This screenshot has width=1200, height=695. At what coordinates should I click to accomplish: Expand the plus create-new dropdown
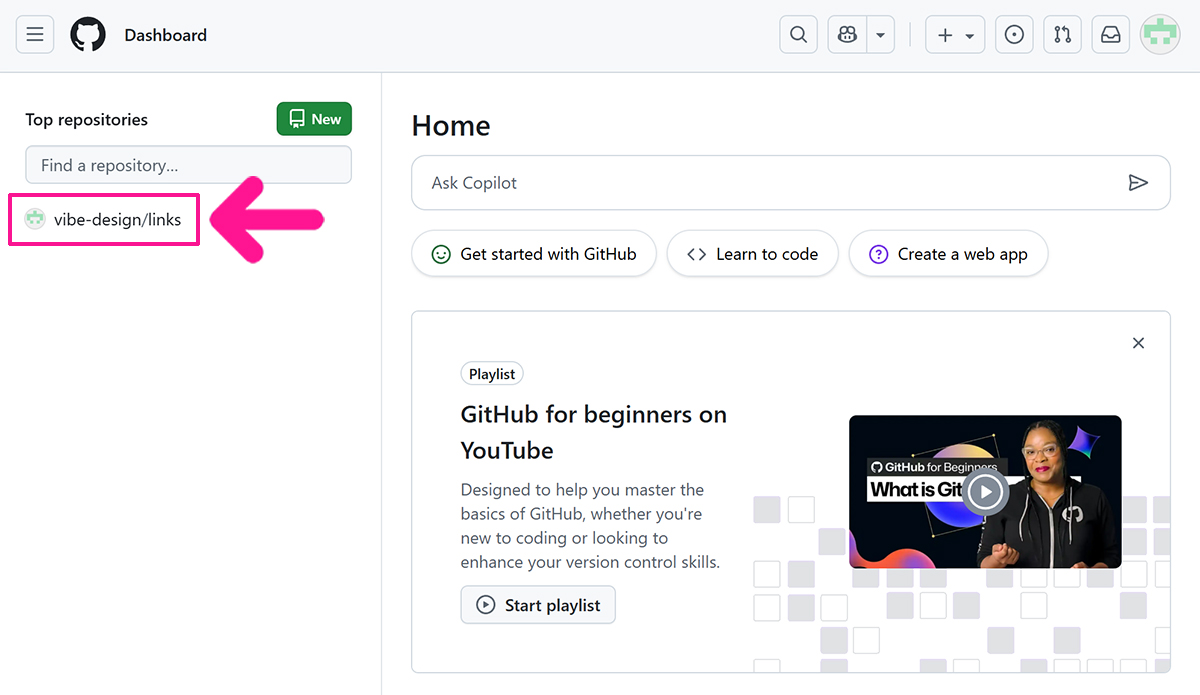point(955,35)
